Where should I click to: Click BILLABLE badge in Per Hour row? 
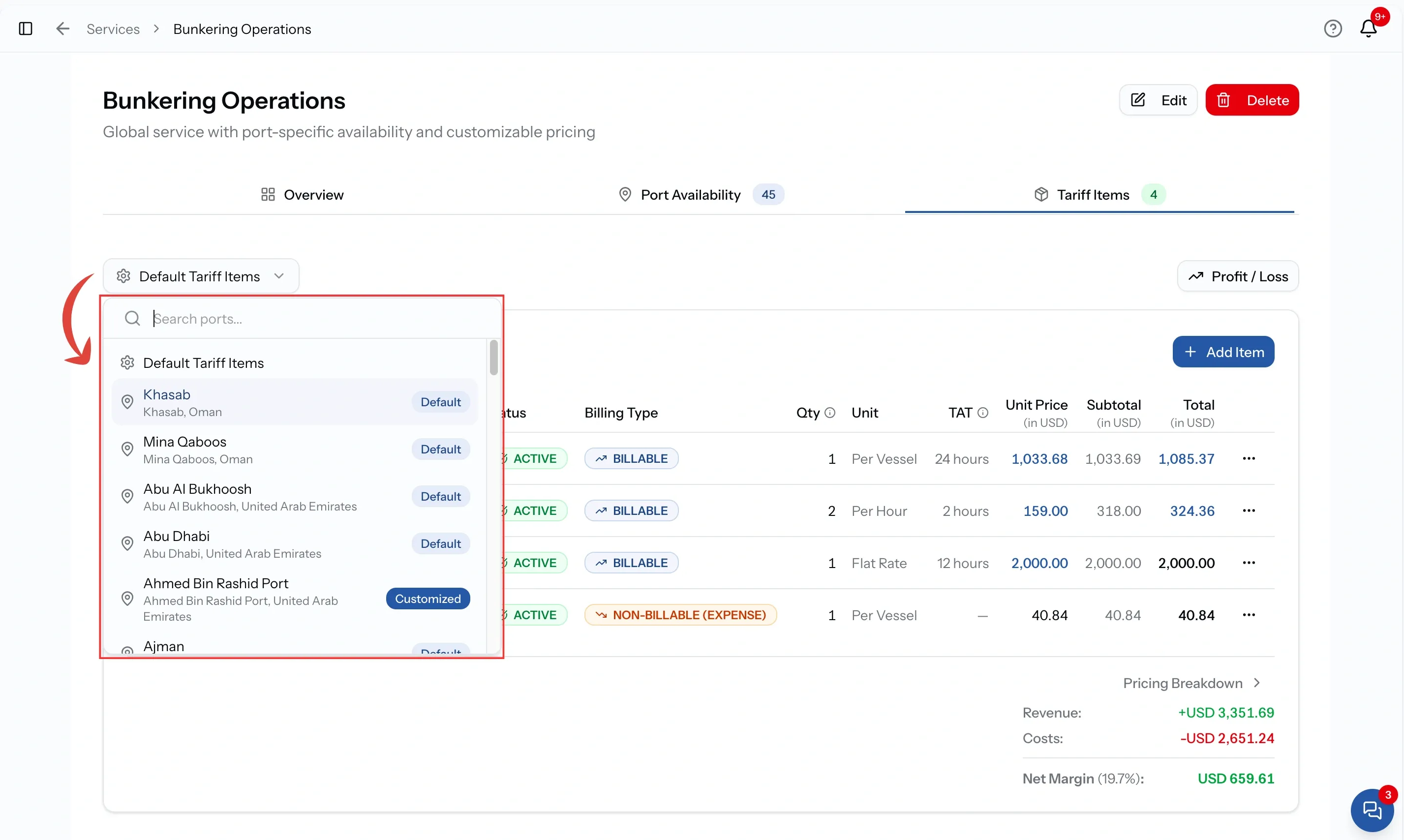coord(631,510)
